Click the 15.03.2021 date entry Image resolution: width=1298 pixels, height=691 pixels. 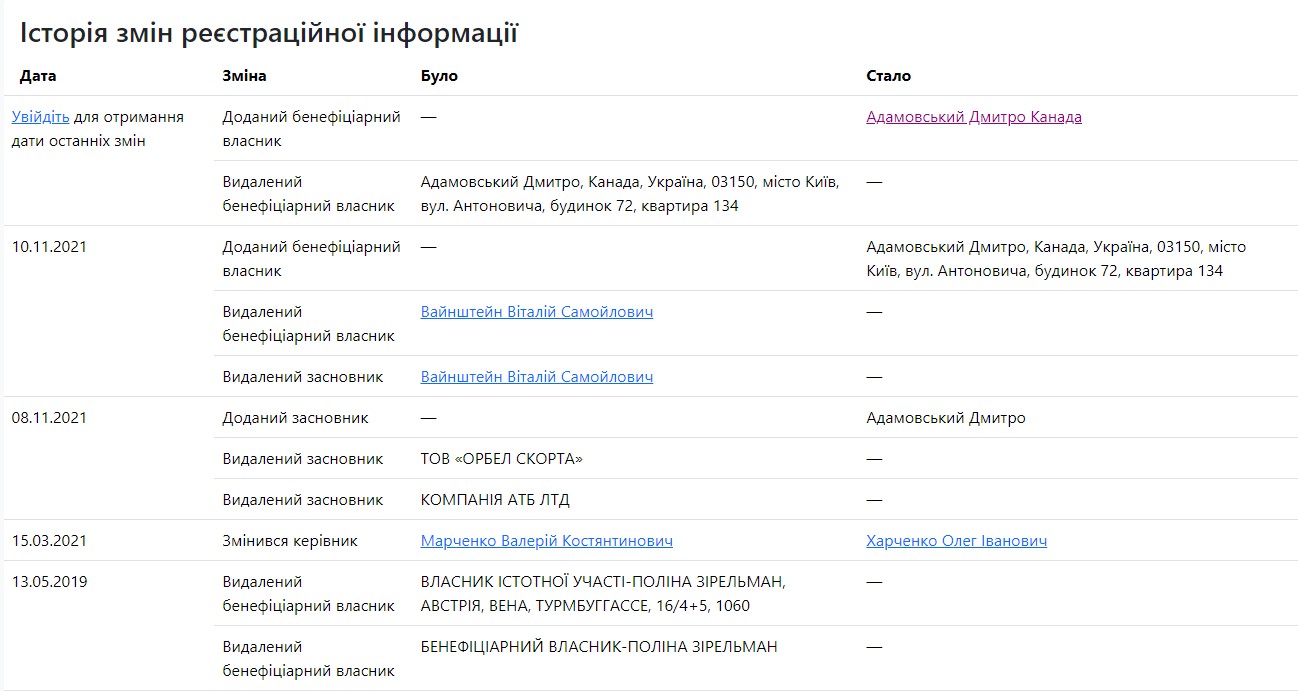pos(49,541)
